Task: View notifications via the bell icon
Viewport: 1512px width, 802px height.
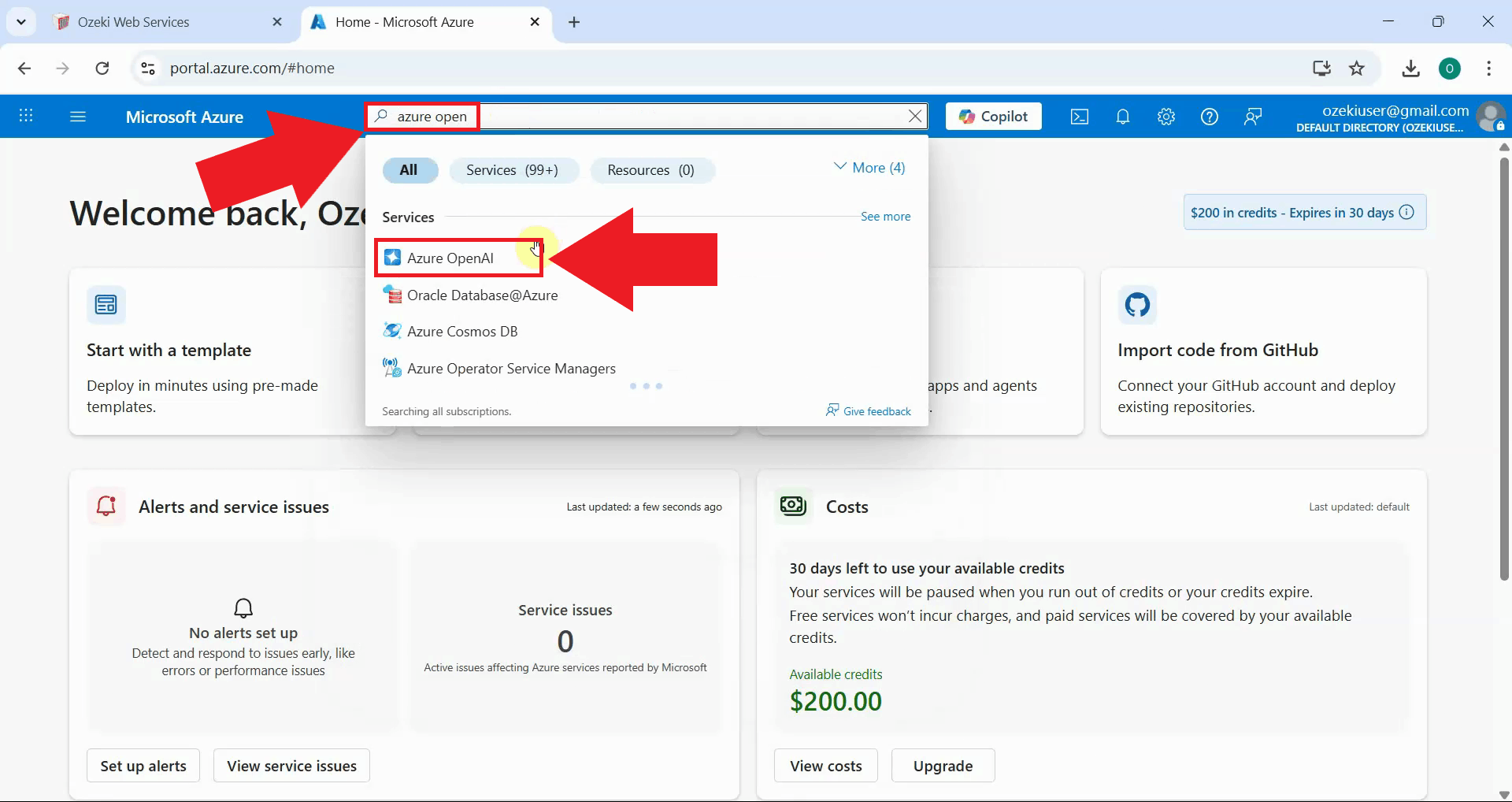Action: [x=1122, y=116]
